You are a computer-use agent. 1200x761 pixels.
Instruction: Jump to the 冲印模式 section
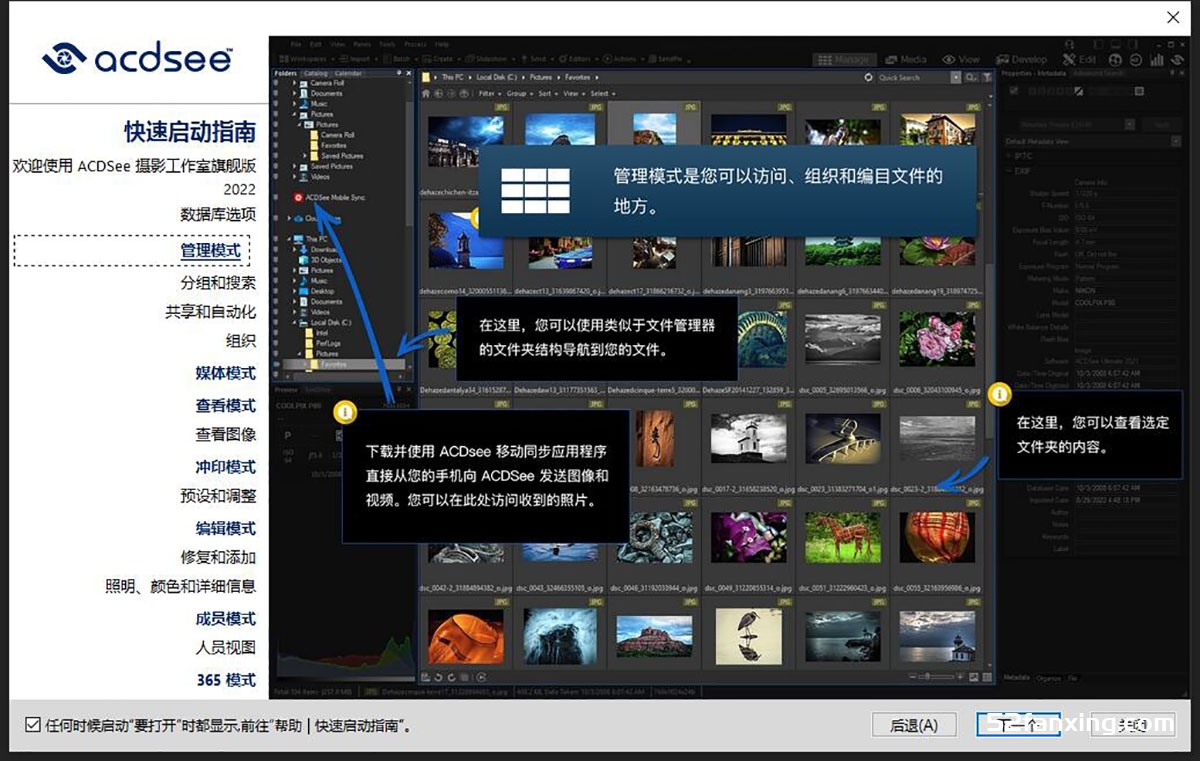click(x=226, y=467)
